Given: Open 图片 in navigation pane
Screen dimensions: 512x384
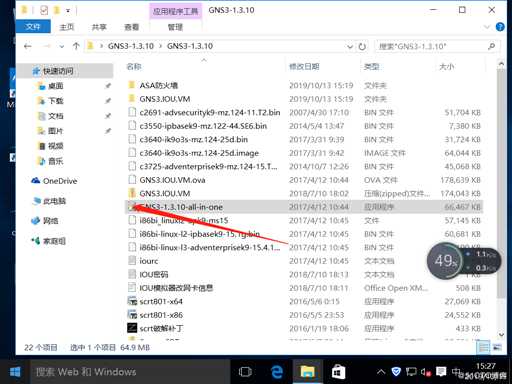Looking at the screenshot, I should 56,131.
